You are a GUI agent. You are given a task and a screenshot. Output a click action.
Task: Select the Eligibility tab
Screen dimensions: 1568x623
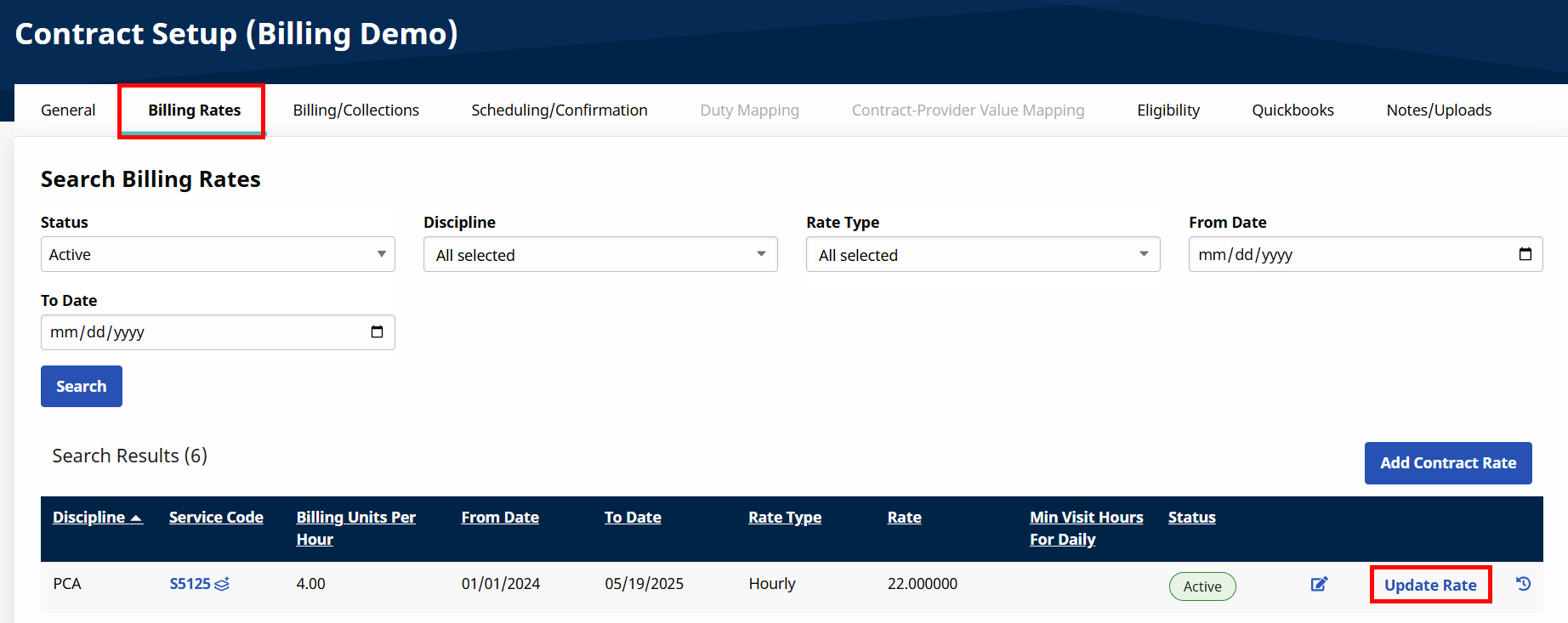[1167, 110]
